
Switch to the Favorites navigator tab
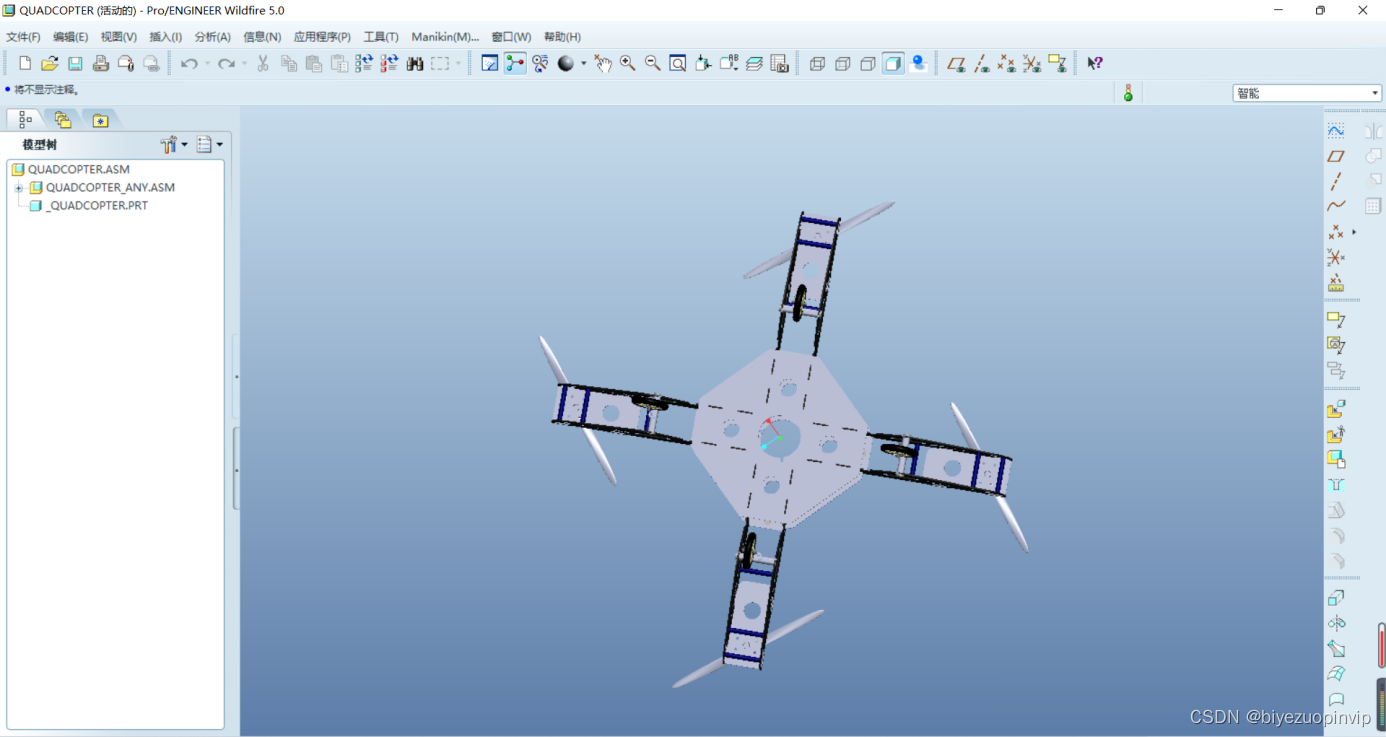tap(100, 120)
